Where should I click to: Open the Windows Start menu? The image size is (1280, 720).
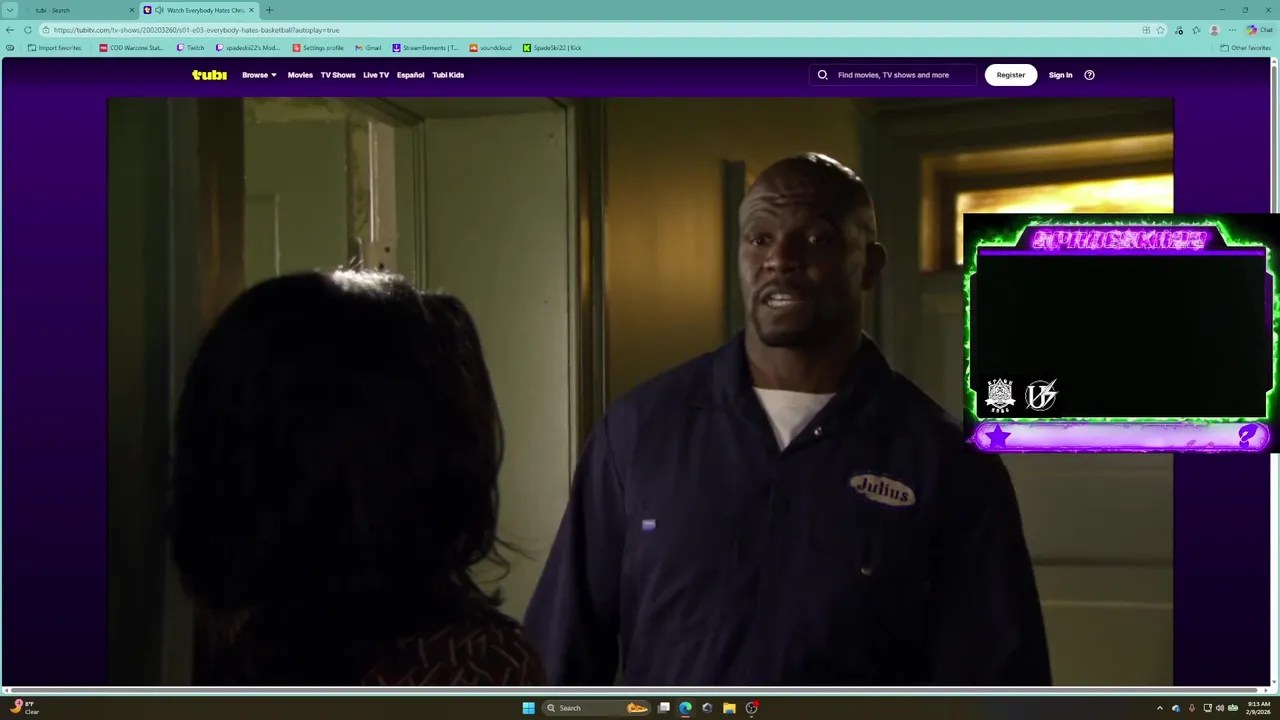pos(528,708)
